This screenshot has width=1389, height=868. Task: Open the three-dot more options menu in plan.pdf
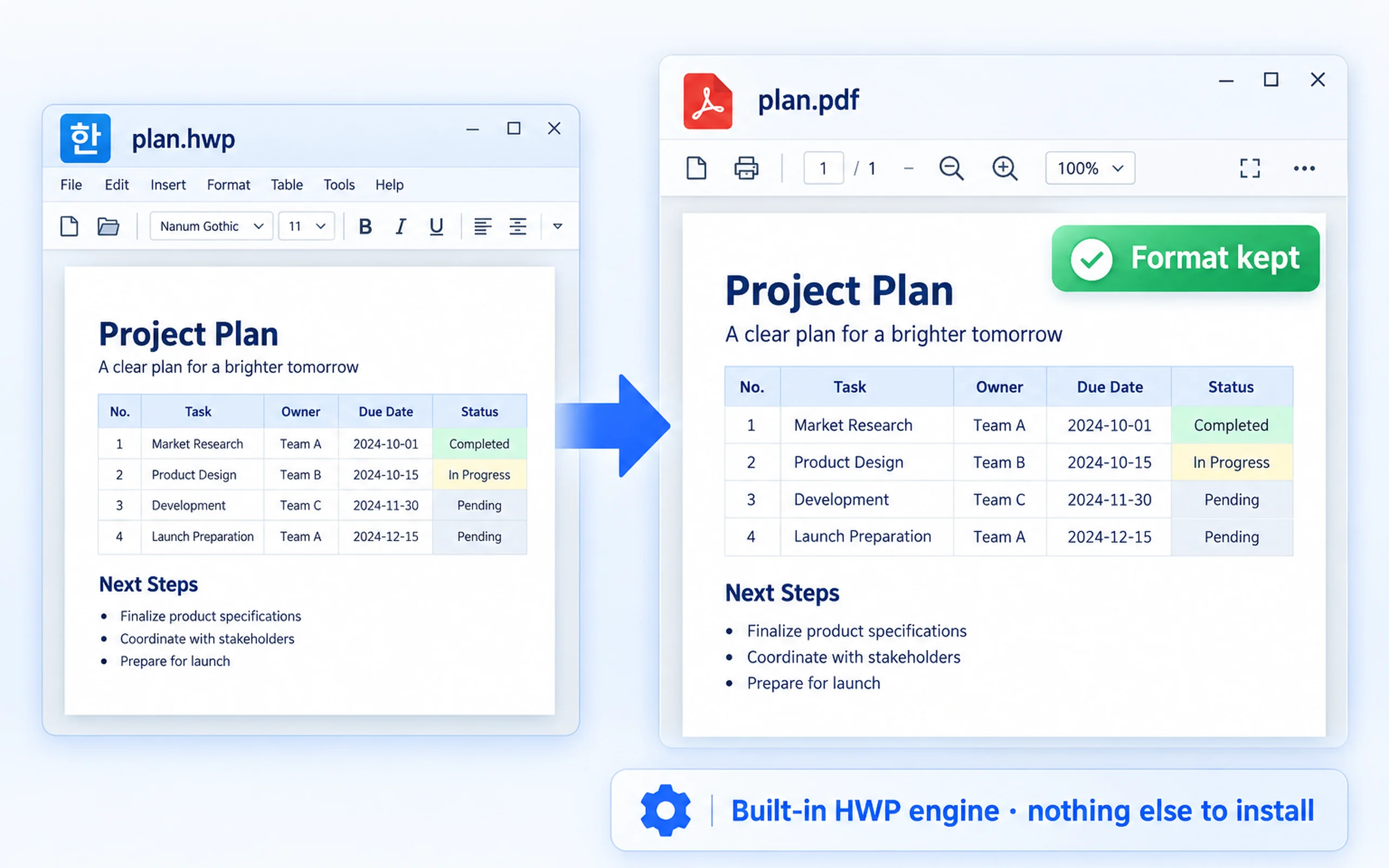click(x=1304, y=168)
